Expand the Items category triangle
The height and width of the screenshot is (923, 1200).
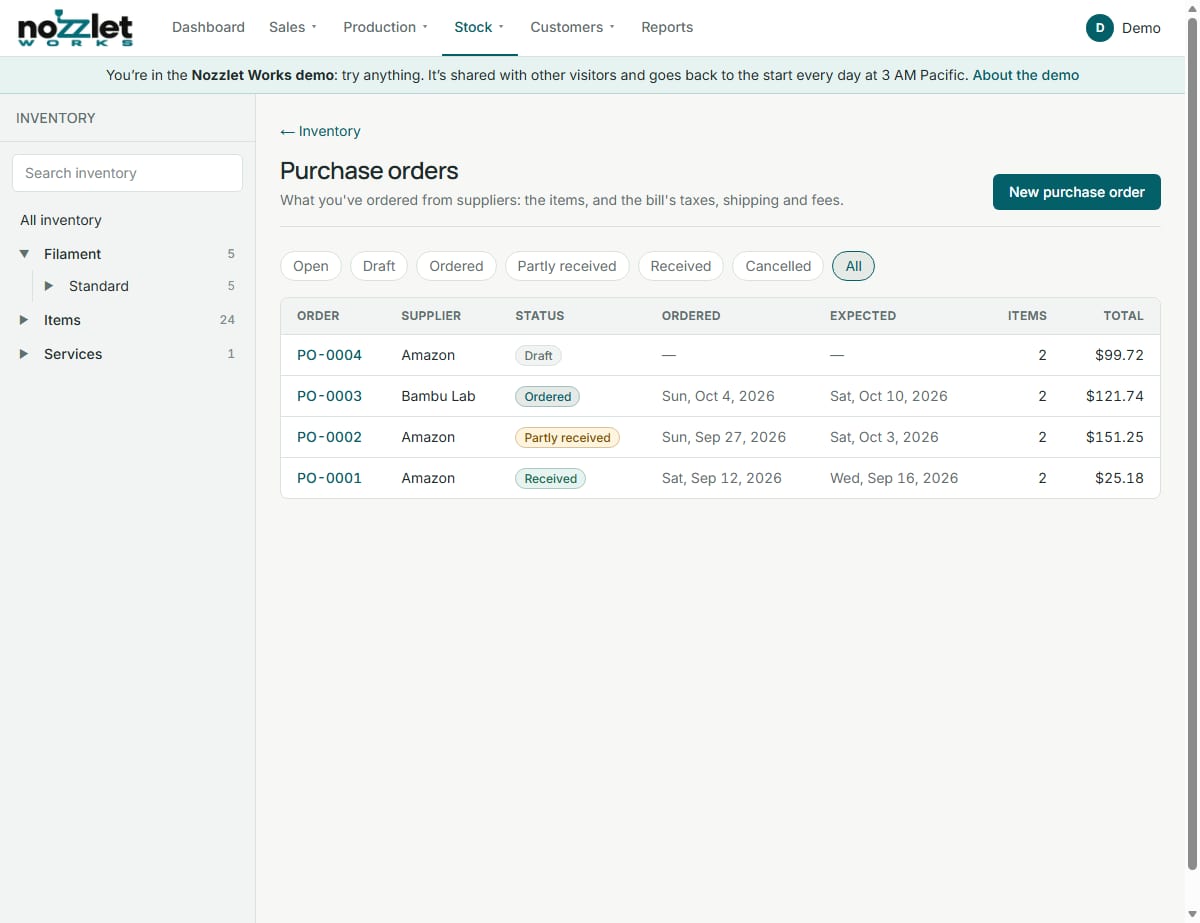click(x=24, y=320)
